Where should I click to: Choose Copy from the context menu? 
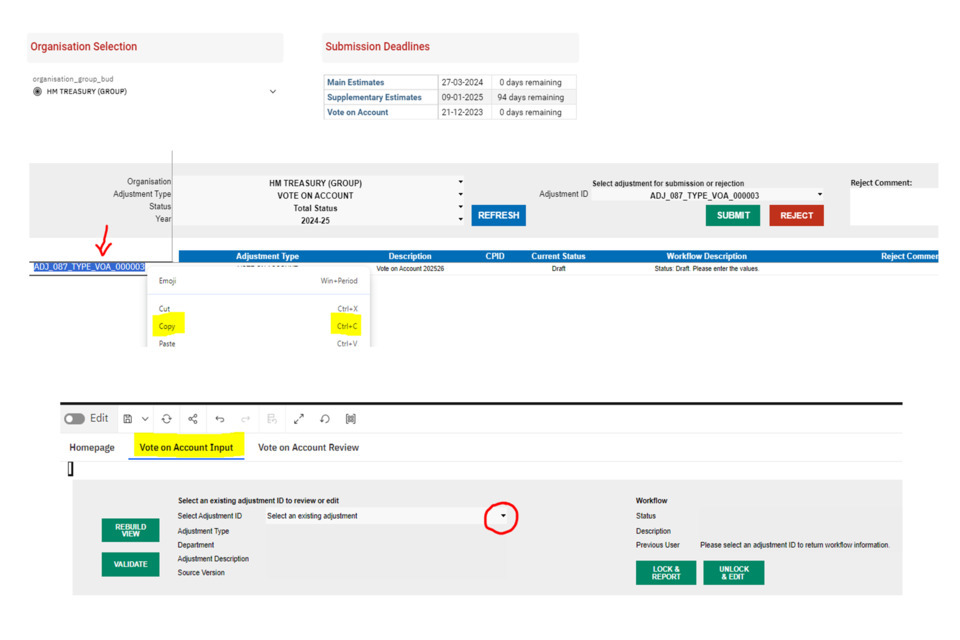coord(167,326)
